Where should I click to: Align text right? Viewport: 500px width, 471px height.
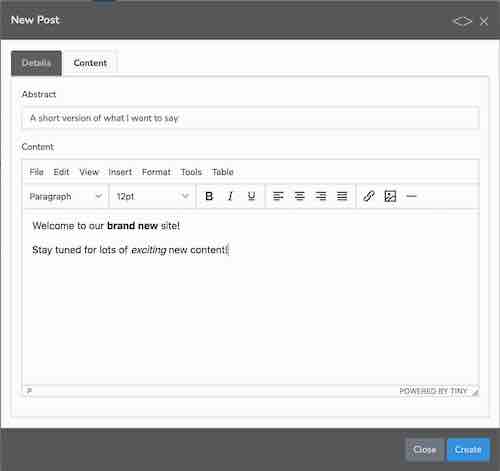click(x=321, y=196)
